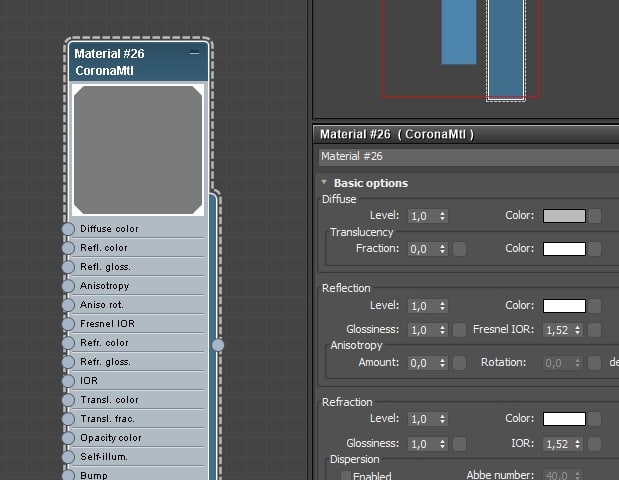Click the Fresnel IOR map slot button
This screenshot has height=480, width=619.
[595, 330]
